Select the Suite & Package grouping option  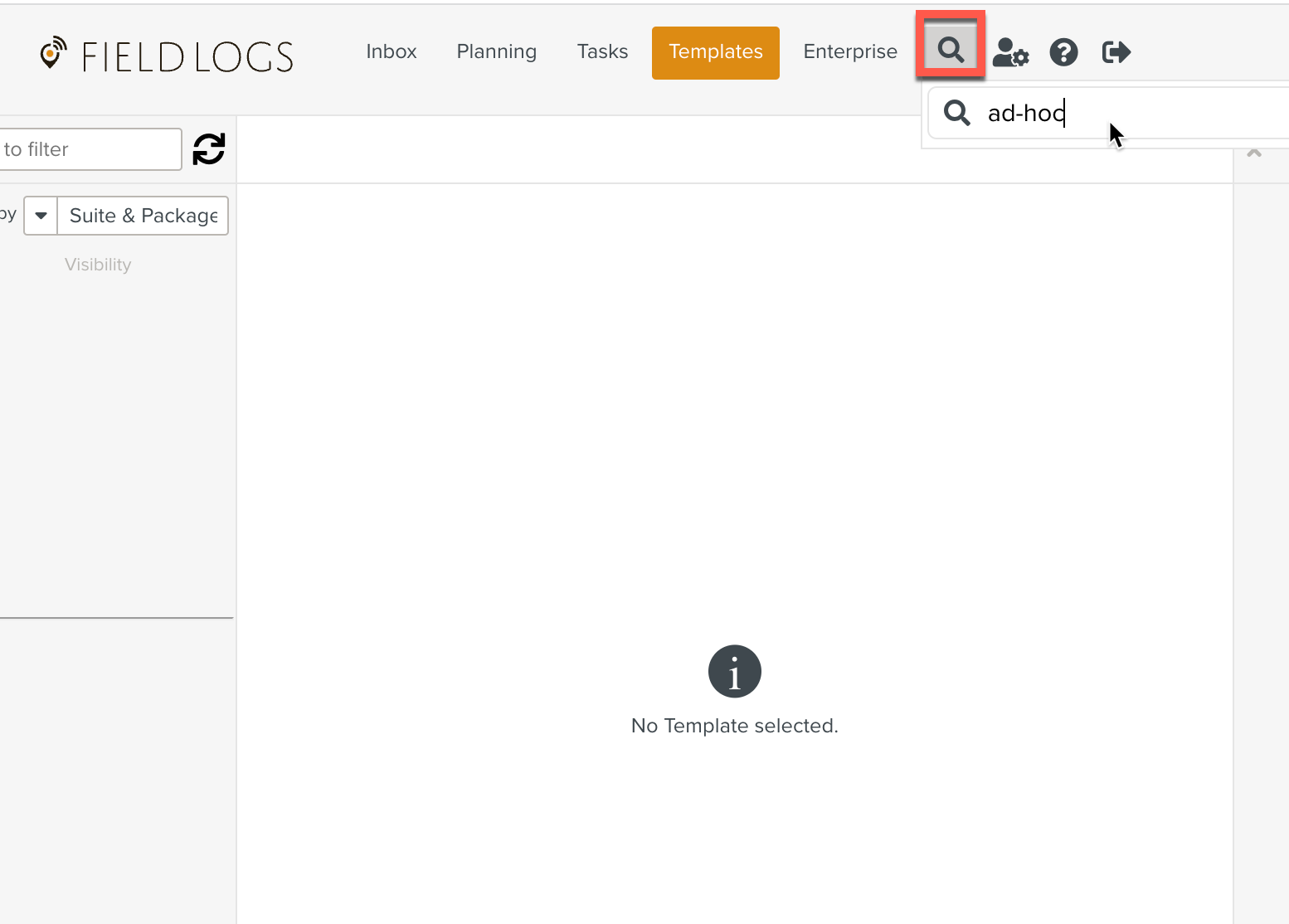[143, 216]
